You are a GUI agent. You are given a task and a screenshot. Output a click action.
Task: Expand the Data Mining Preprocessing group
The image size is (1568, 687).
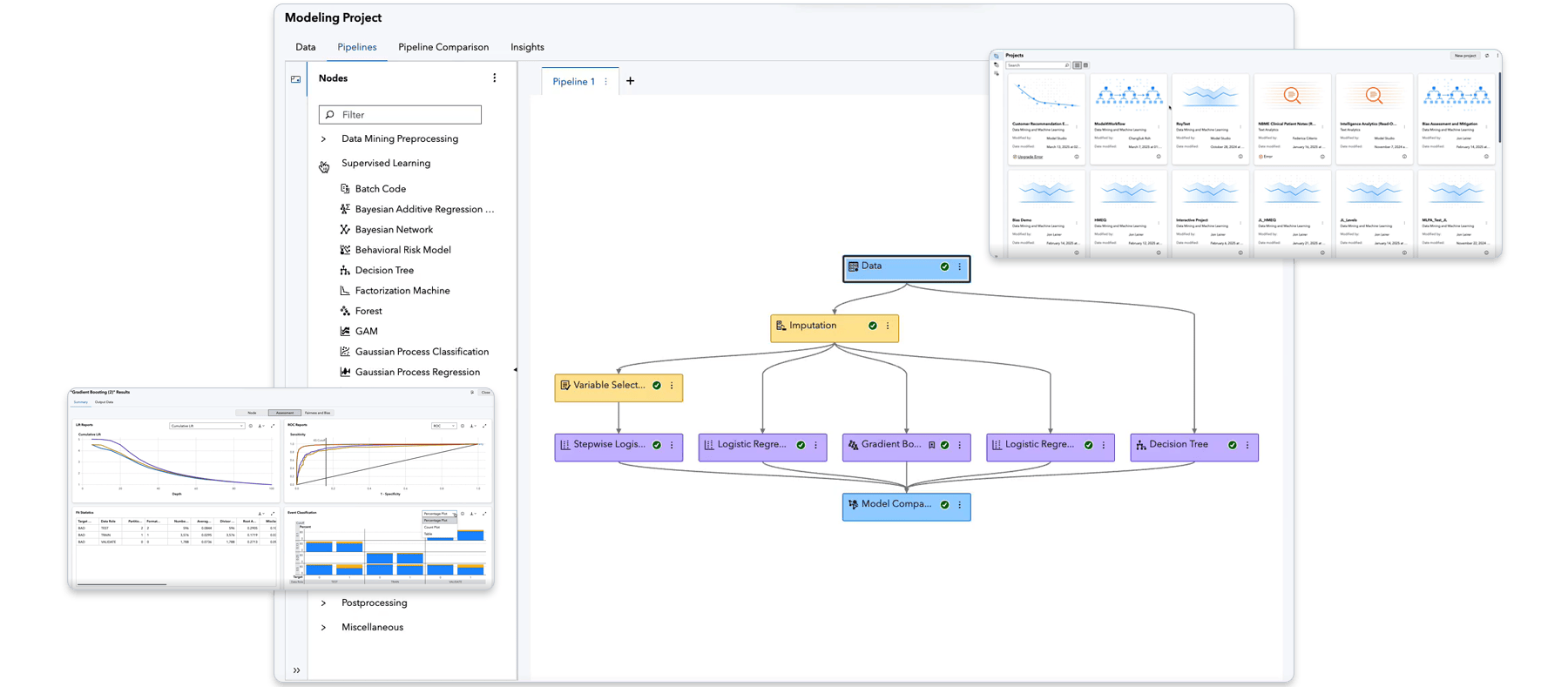(x=323, y=139)
